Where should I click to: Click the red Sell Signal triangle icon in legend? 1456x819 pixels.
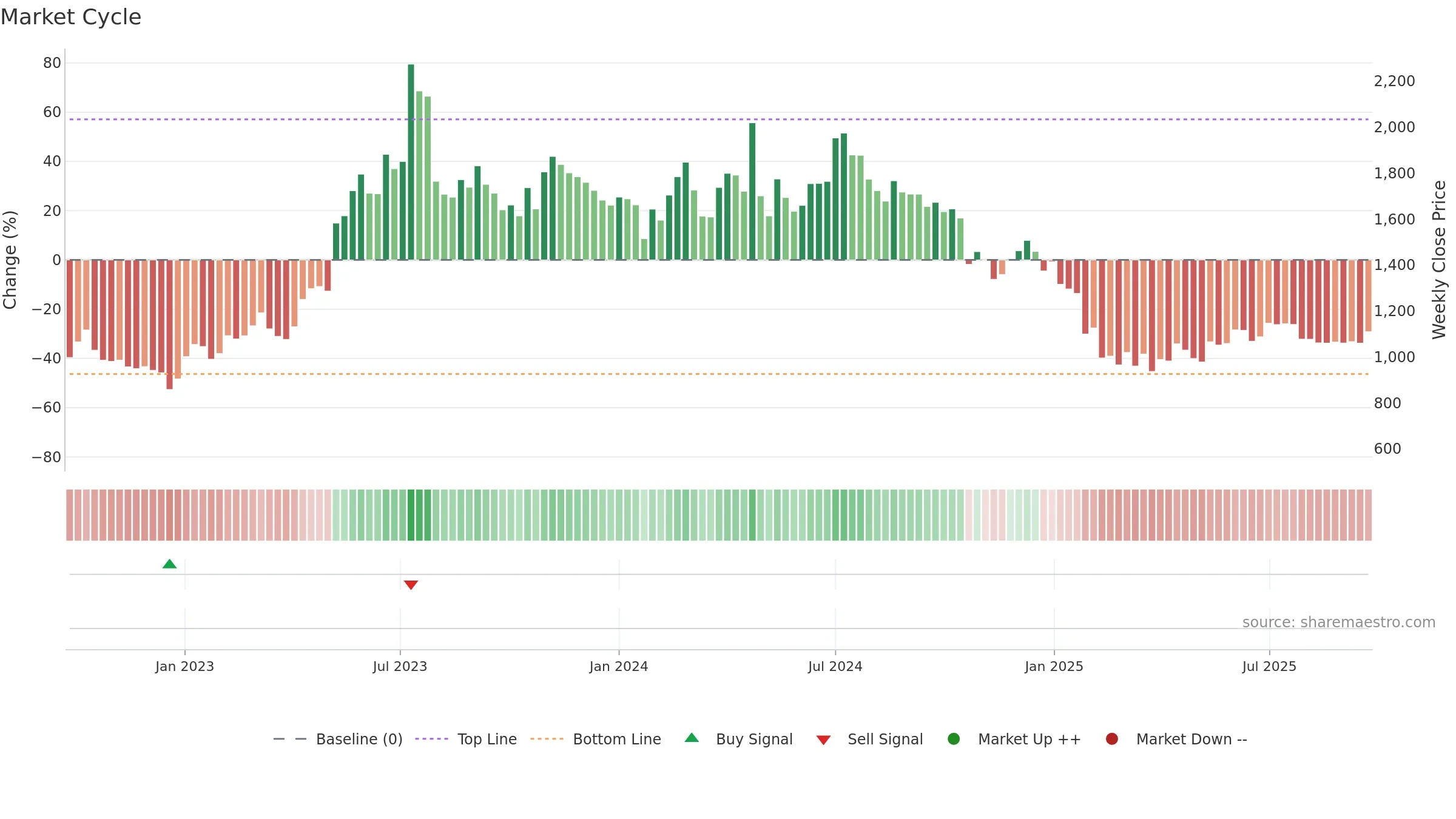tap(823, 740)
